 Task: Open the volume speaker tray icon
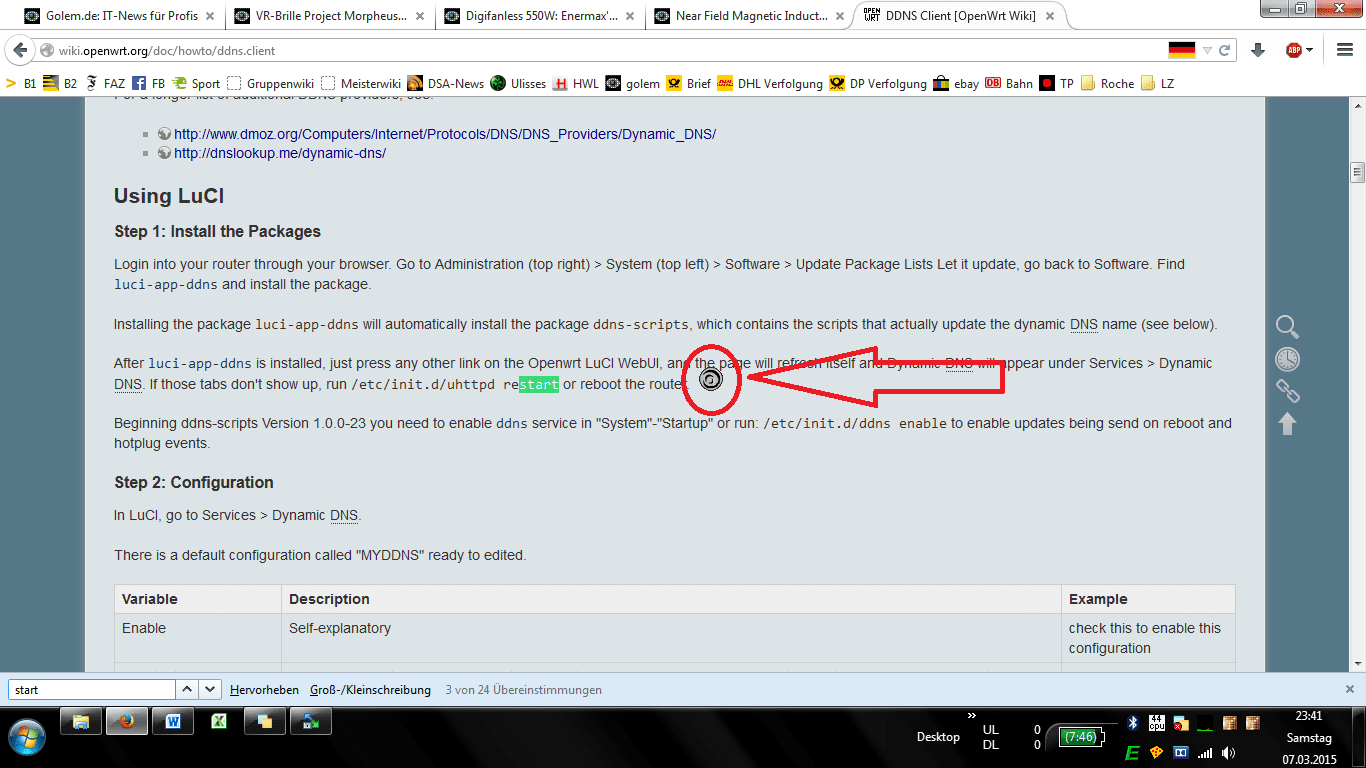click(x=1227, y=752)
